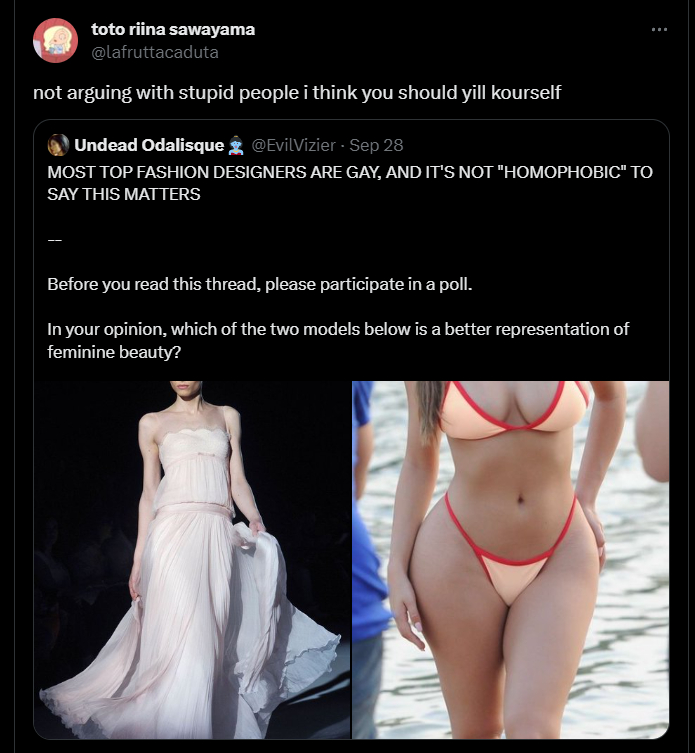Open the beach bikini photo
Screen dimensions: 695x753
511,560
